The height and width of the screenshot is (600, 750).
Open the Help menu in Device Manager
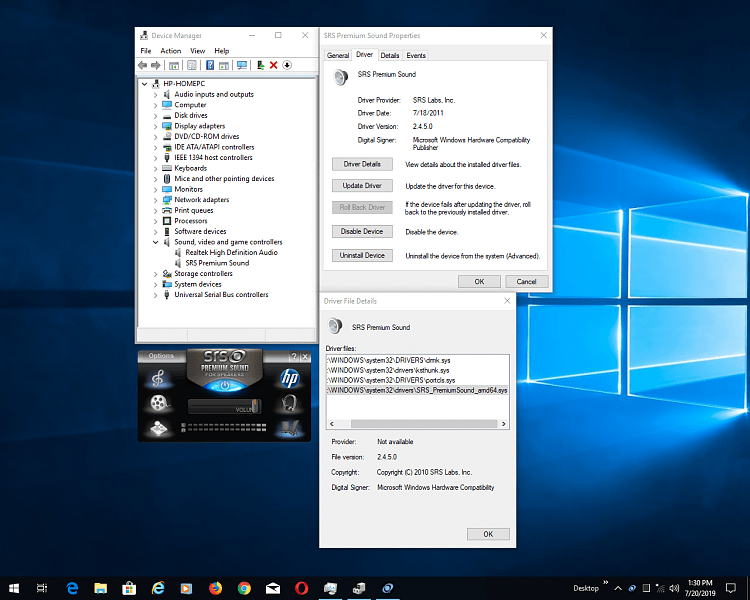click(x=221, y=51)
